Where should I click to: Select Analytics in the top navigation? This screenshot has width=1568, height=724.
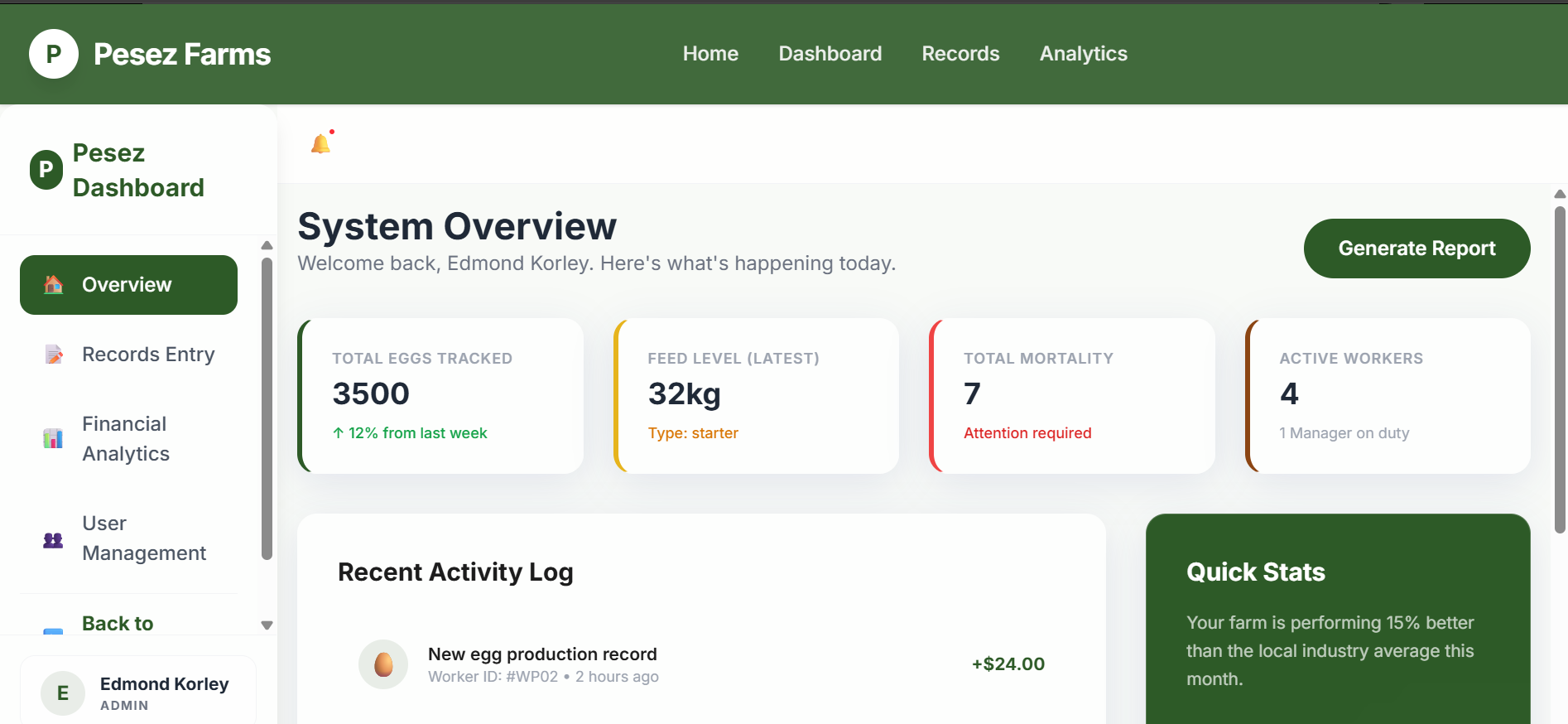click(1084, 54)
